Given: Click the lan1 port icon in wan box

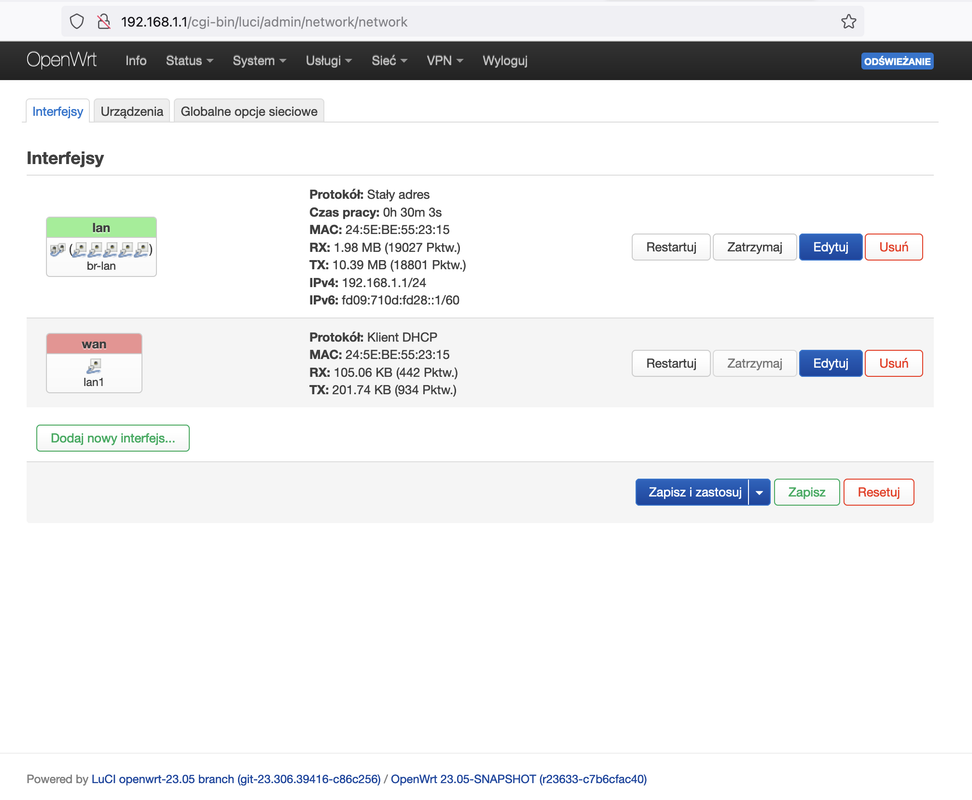Looking at the screenshot, I should tap(94, 366).
